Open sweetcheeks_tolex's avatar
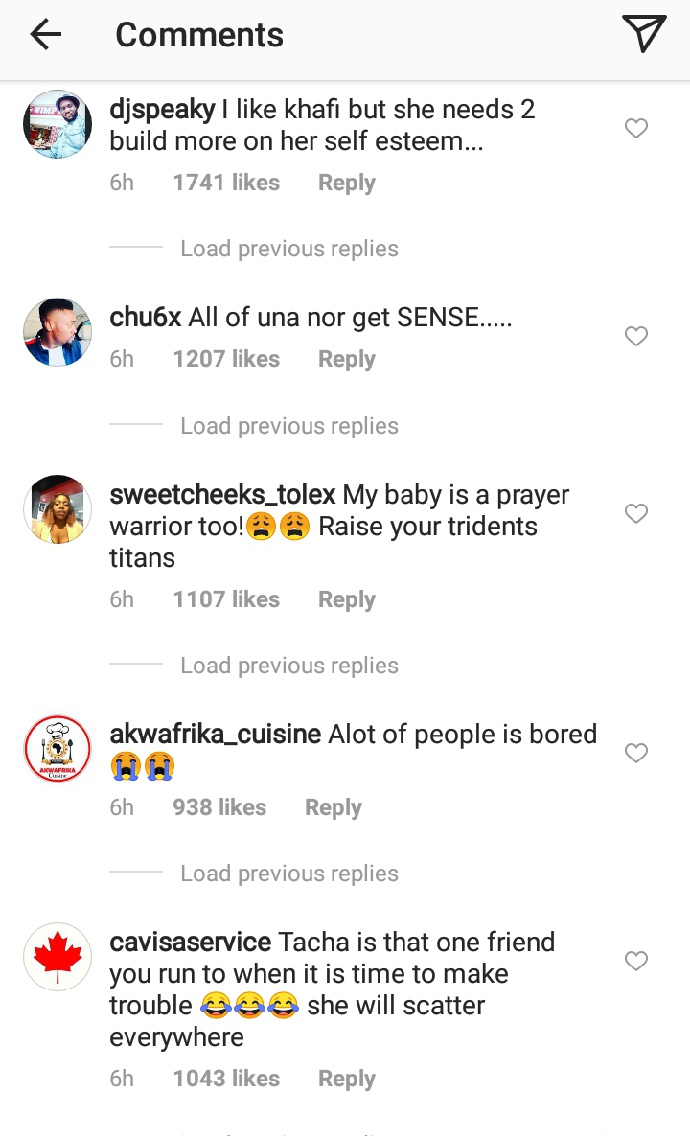This screenshot has height=1136, width=690. 58,509
